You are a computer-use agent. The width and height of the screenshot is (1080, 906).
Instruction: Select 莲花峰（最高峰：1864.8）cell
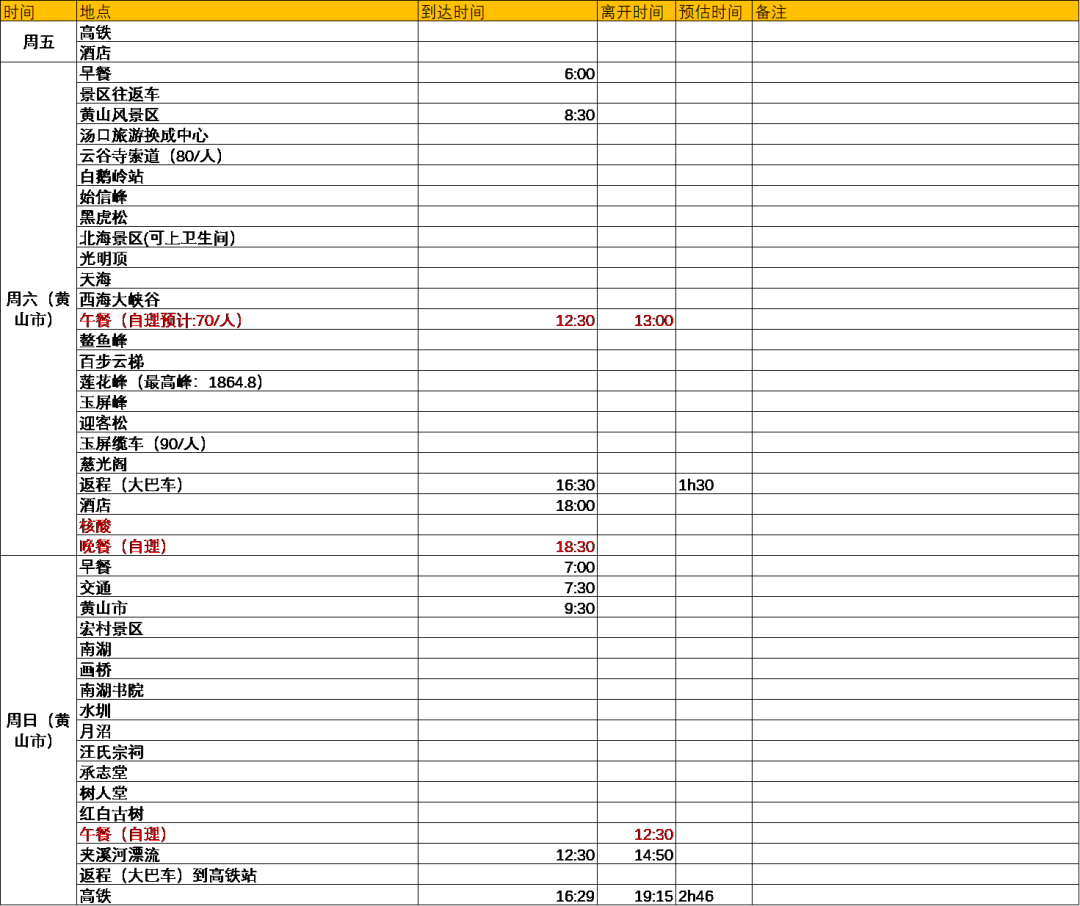(x=247, y=382)
